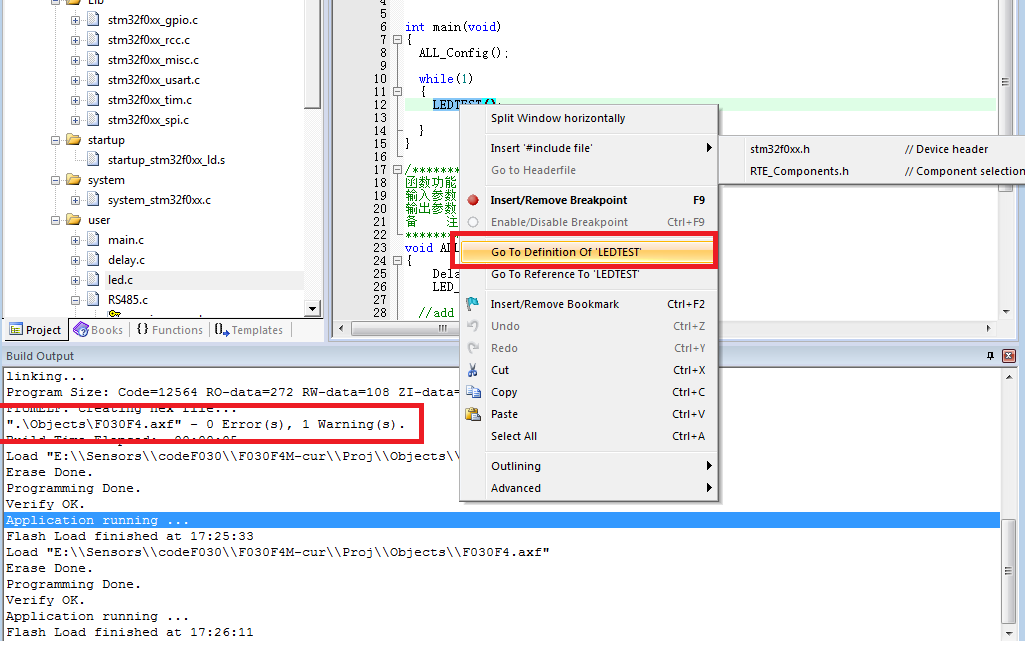1025x647 pixels.
Task: Select RS485.c in project tree
Action: 127,299
